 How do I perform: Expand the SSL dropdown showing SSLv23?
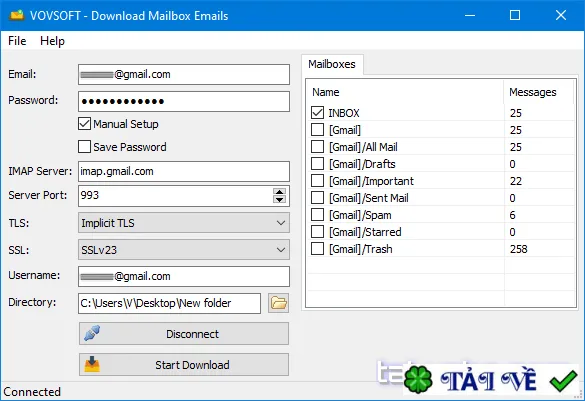click(x=184, y=250)
